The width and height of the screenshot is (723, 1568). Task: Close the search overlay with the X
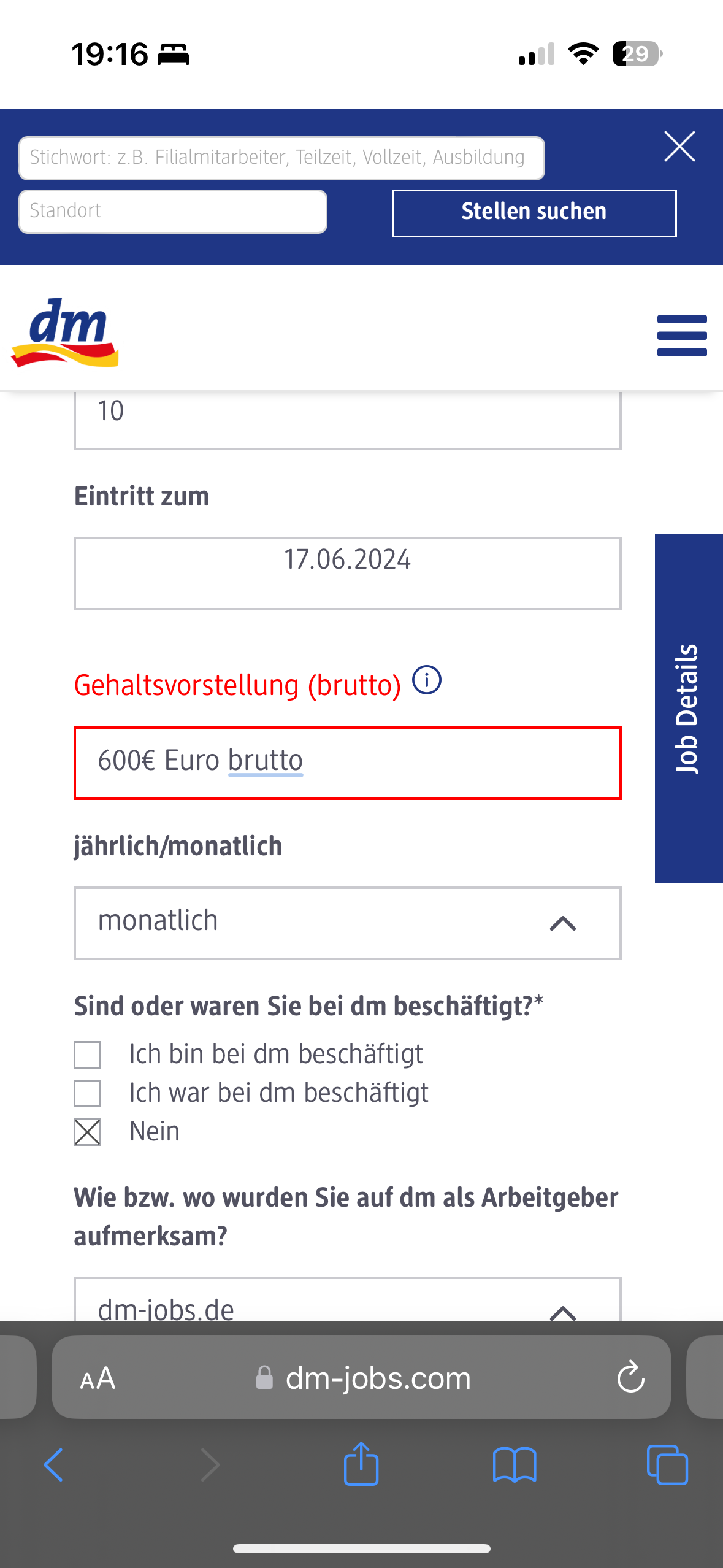pyautogui.click(x=678, y=147)
